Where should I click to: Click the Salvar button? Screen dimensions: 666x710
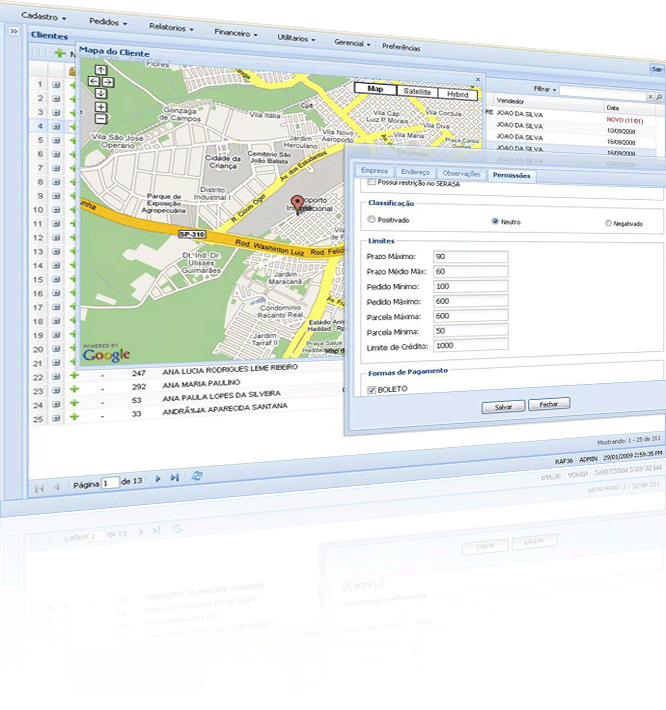(503, 407)
